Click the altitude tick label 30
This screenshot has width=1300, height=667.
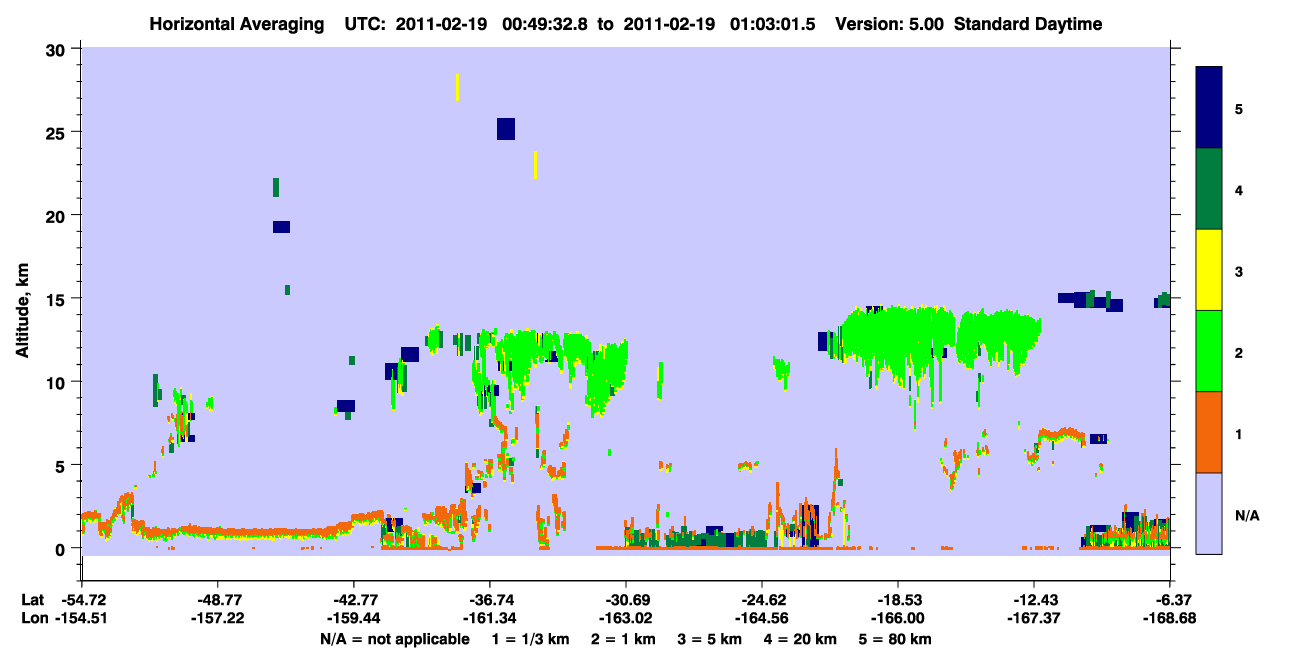pos(57,49)
